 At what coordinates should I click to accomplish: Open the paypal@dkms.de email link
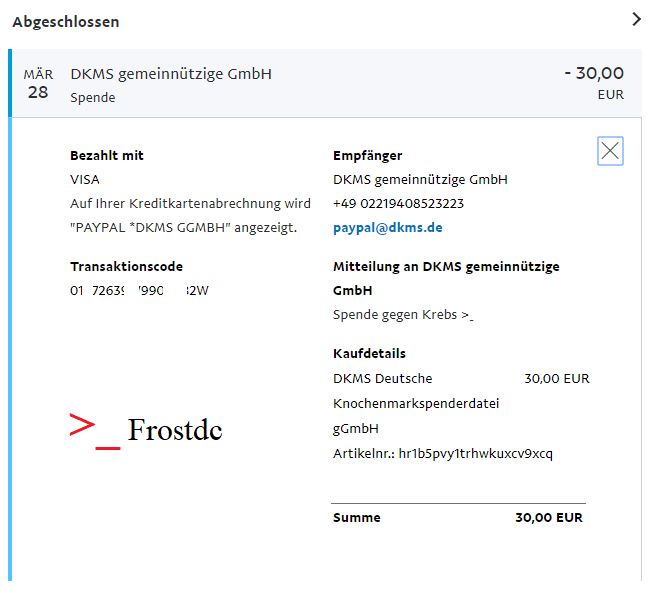pos(388,228)
